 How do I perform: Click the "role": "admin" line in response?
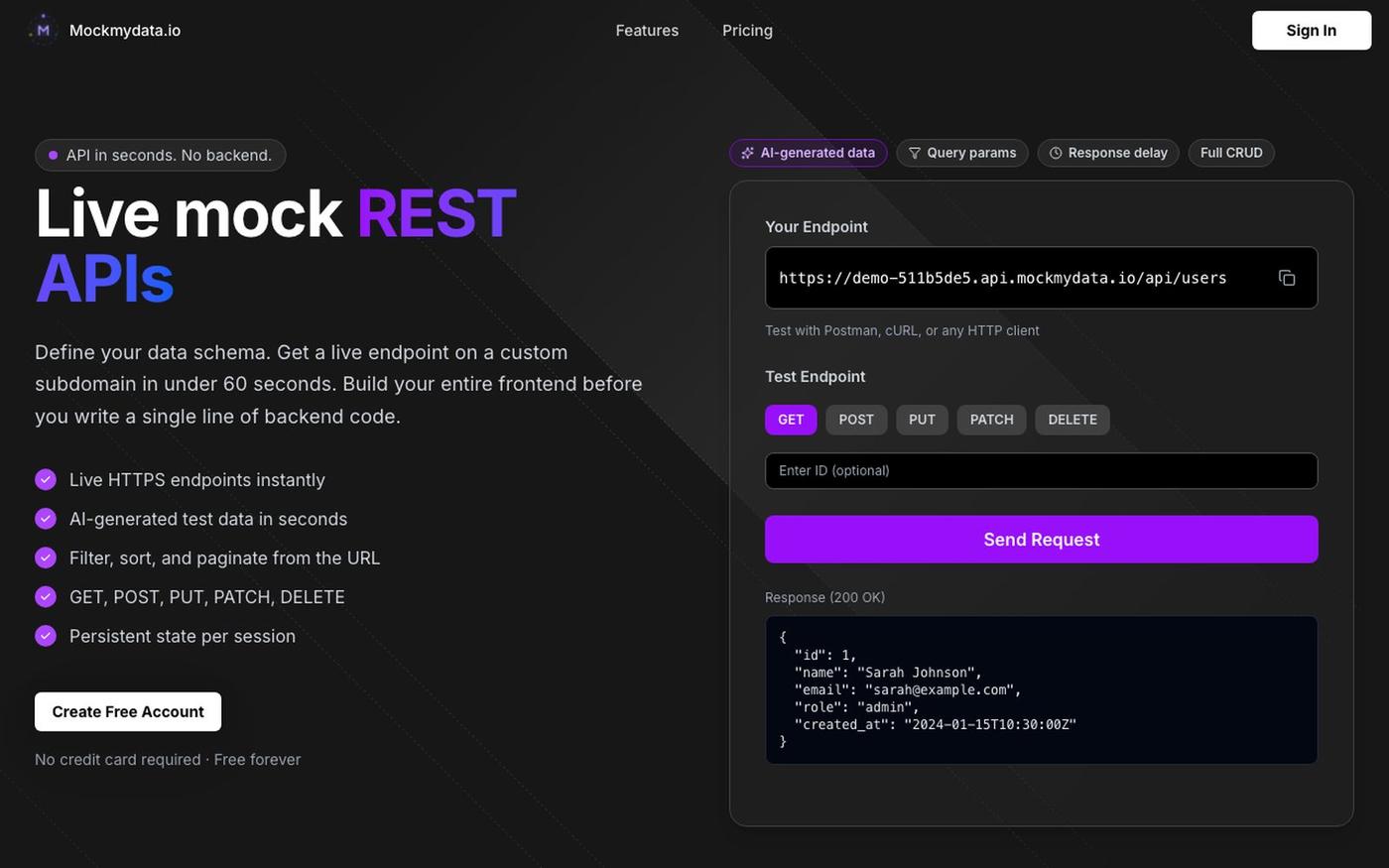click(856, 707)
